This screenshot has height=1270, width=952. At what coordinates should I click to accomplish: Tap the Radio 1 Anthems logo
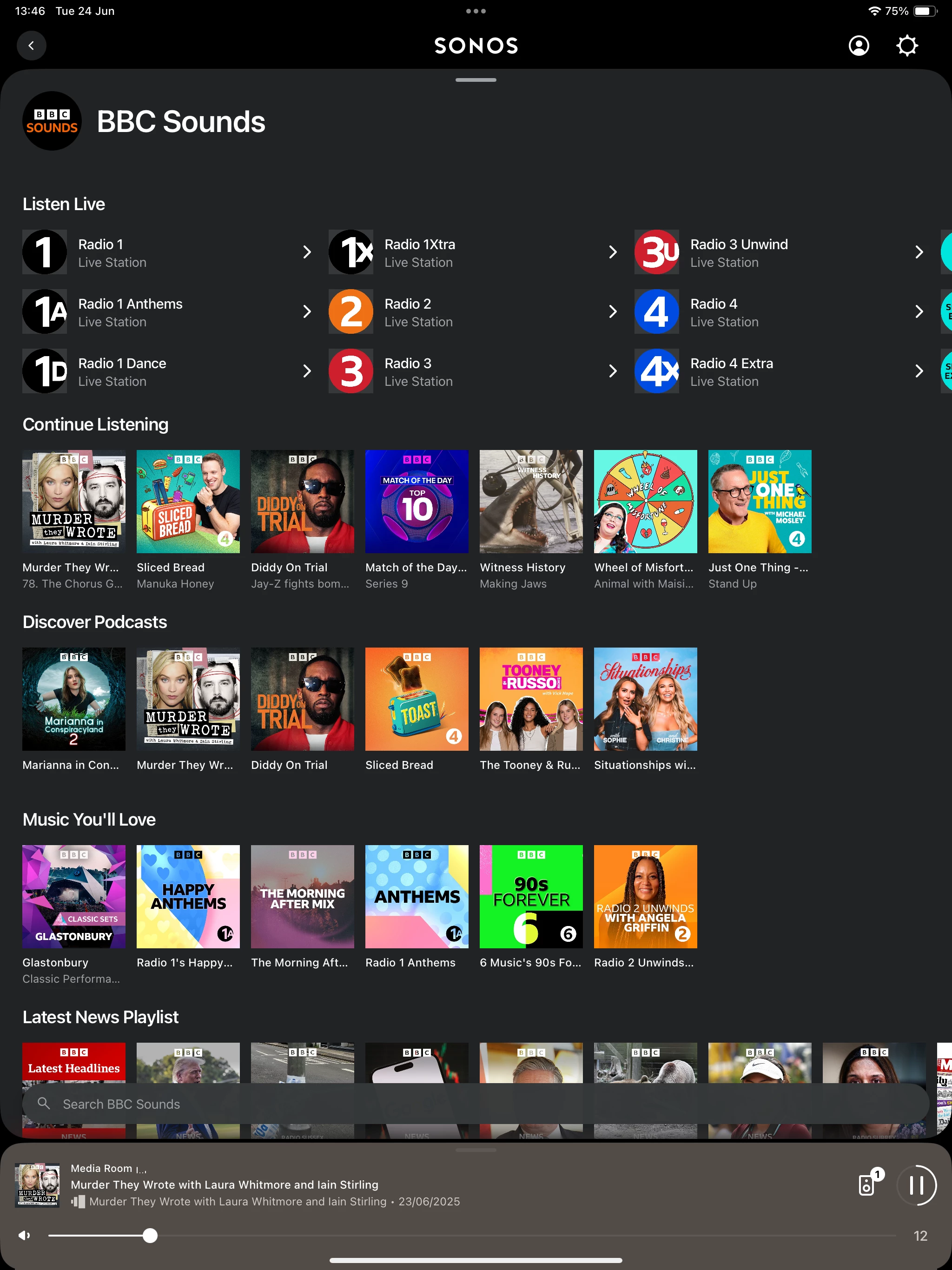(x=45, y=312)
